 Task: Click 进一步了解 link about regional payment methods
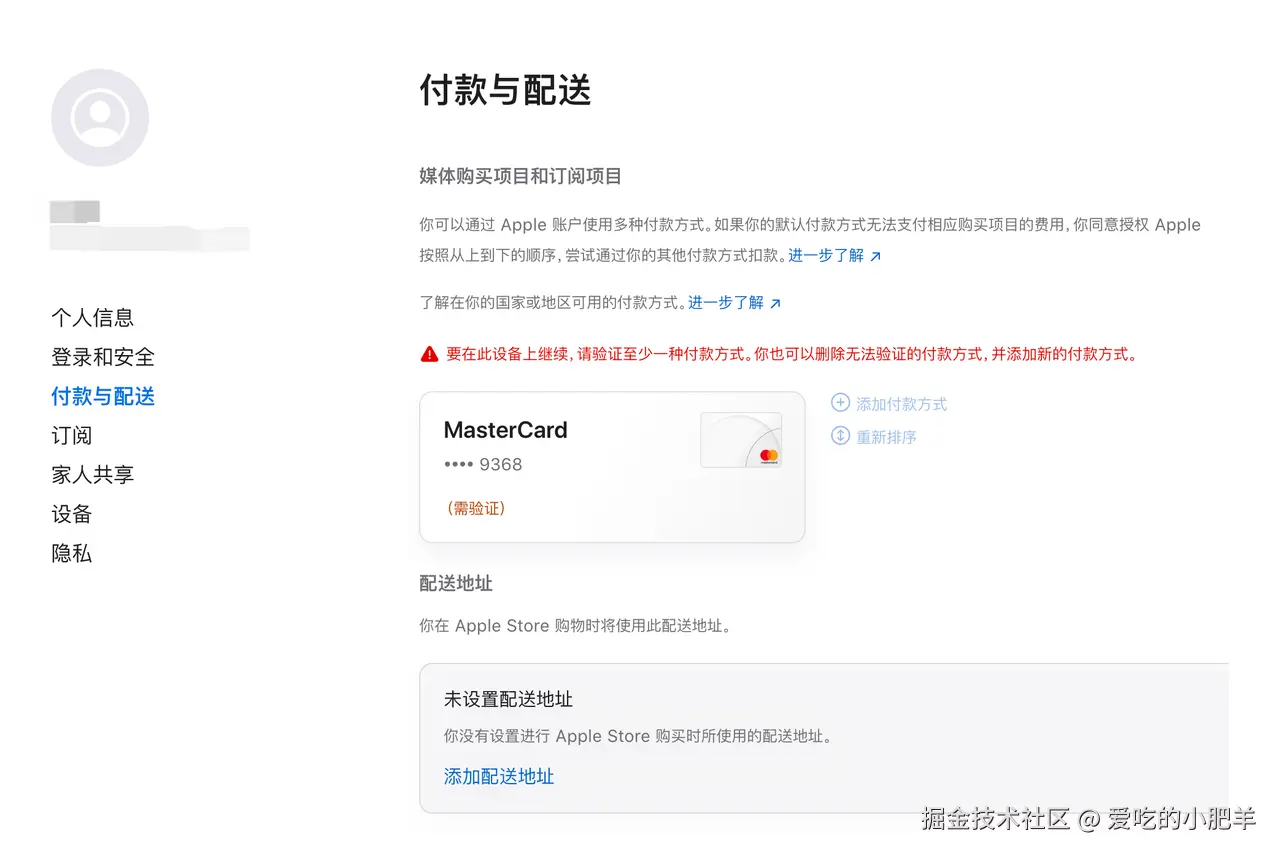[735, 302]
